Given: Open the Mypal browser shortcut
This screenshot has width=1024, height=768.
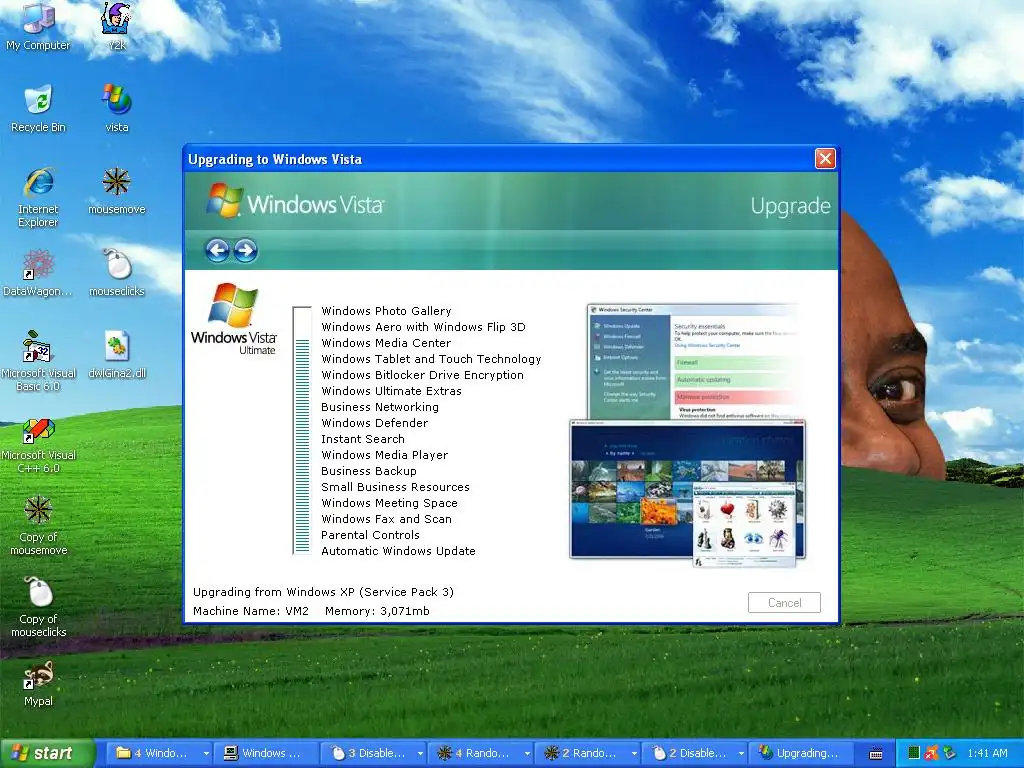Looking at the screenshot, I should pos(38,683).
